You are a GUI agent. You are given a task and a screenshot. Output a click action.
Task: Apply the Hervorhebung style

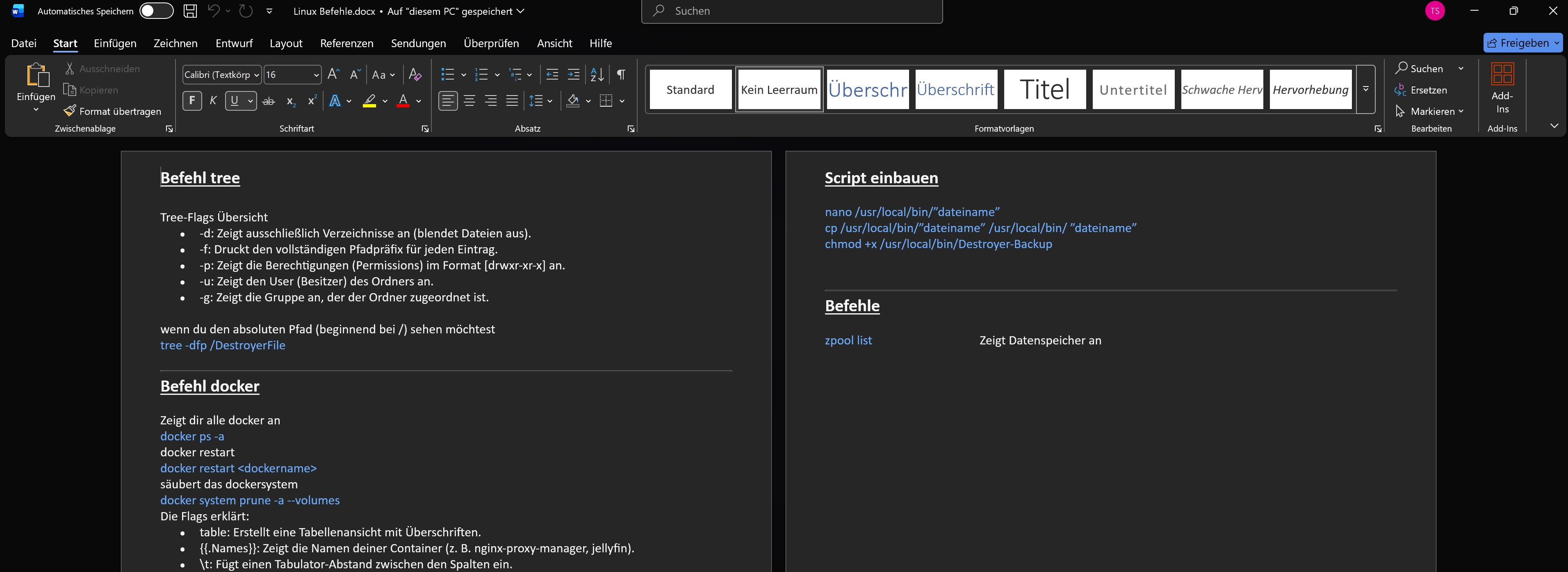coord(1310,89)
